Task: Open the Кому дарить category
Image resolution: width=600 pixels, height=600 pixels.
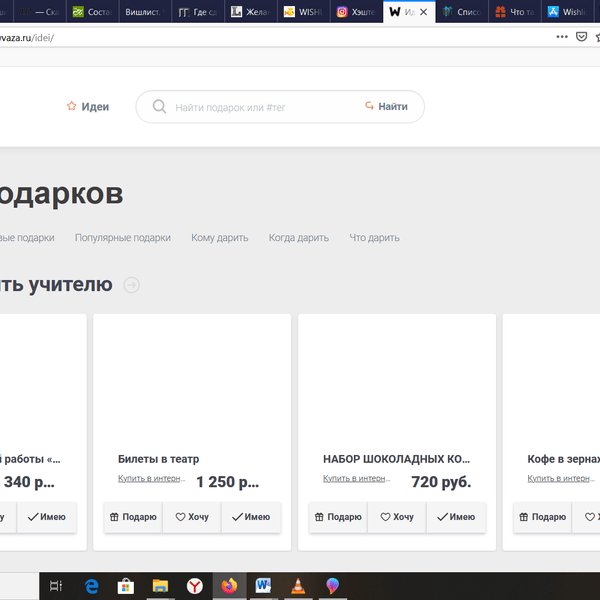Action: click(219, 238)
